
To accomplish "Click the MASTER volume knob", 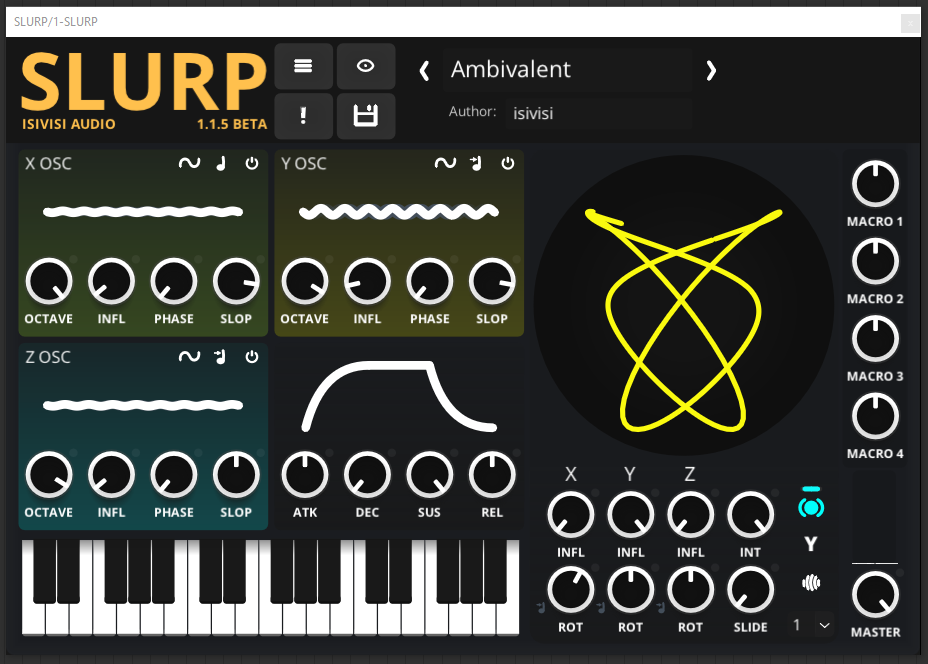I will click(875, 595).
